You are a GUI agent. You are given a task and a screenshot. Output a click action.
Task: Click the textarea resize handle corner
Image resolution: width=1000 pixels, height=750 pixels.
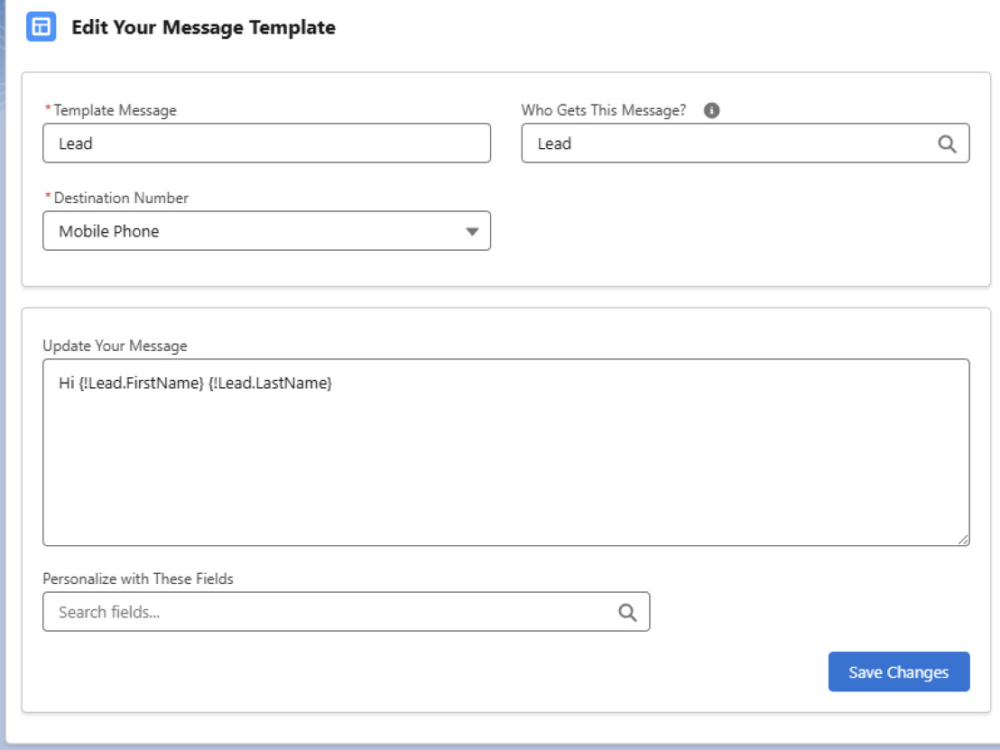963,540
